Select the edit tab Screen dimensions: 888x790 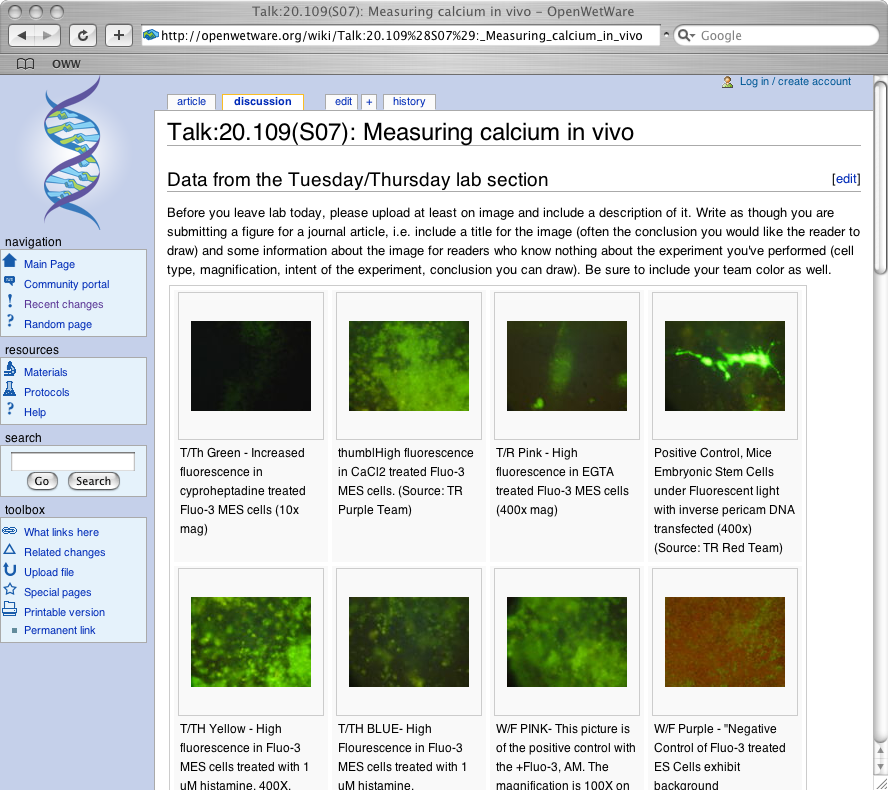(x=343, y=102)
